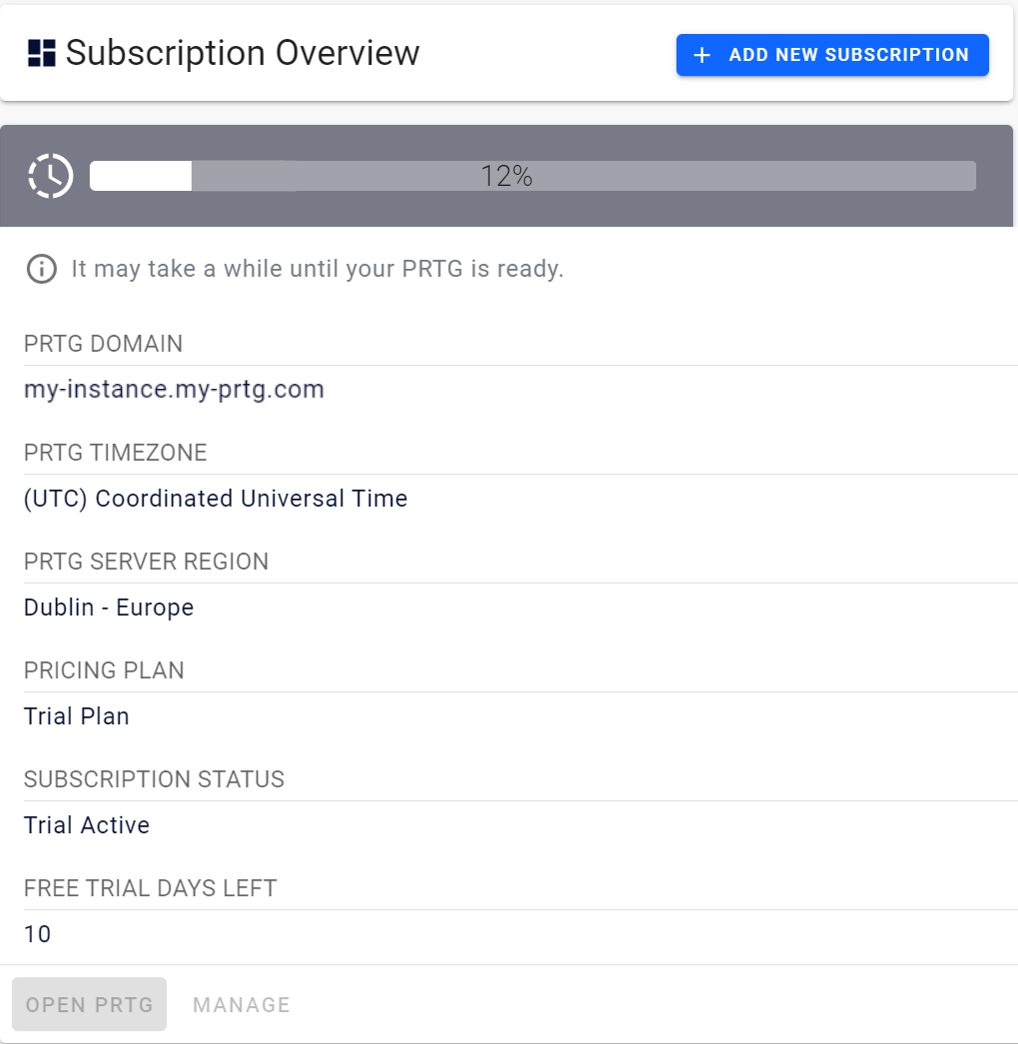Screen dimensions: 1018x1044
Task: Click the Trial Plan pricing value
Action: pos(77,716)
